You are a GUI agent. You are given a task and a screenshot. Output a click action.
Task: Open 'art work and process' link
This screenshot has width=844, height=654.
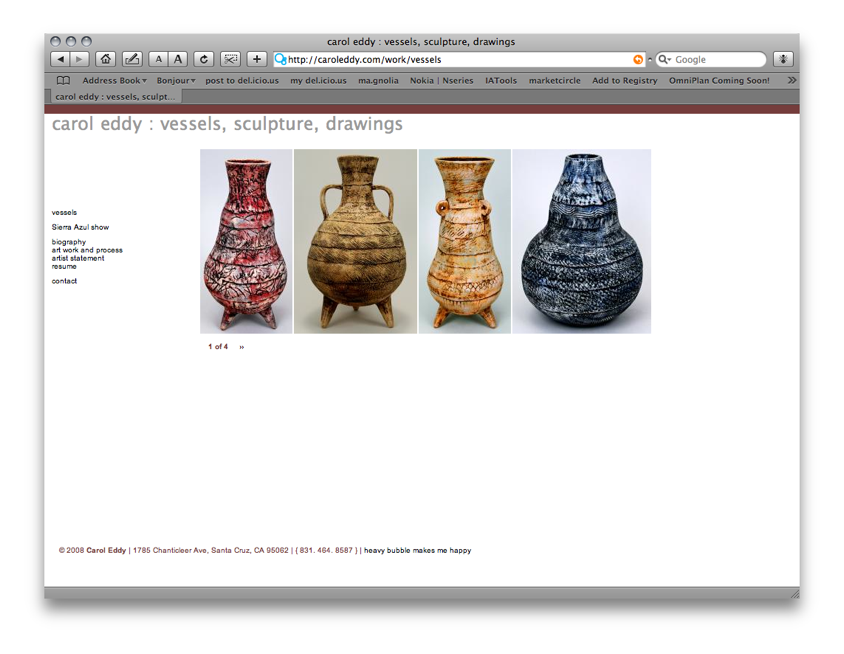[x=87, y=250]
